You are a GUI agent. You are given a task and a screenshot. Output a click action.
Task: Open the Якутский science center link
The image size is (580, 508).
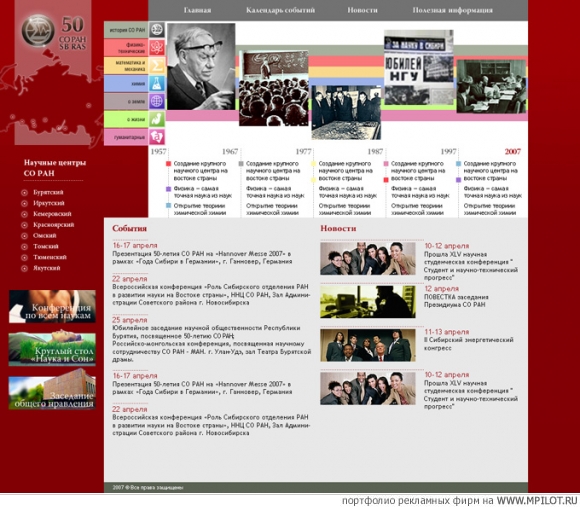(47, 268)
